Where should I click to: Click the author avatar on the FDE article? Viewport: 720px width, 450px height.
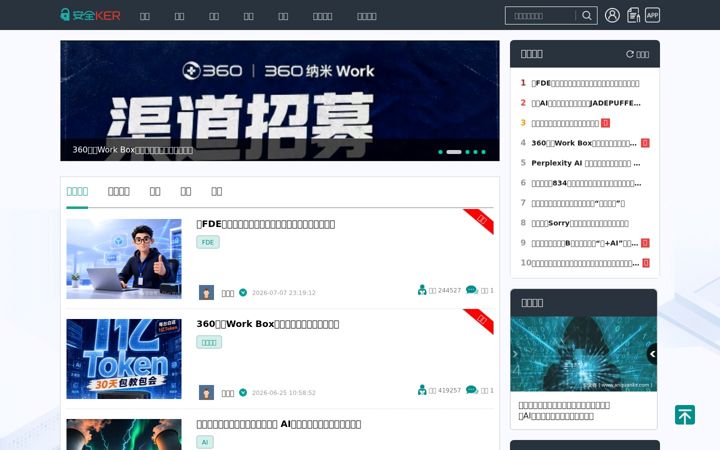[x=206, y=292]
